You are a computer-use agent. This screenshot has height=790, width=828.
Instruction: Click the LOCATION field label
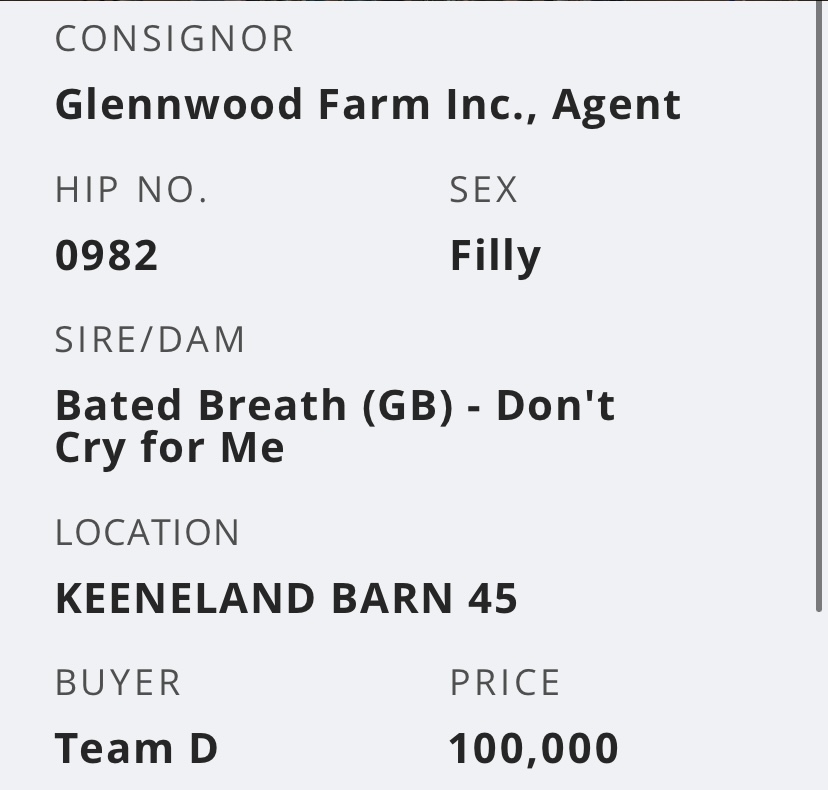147,533
